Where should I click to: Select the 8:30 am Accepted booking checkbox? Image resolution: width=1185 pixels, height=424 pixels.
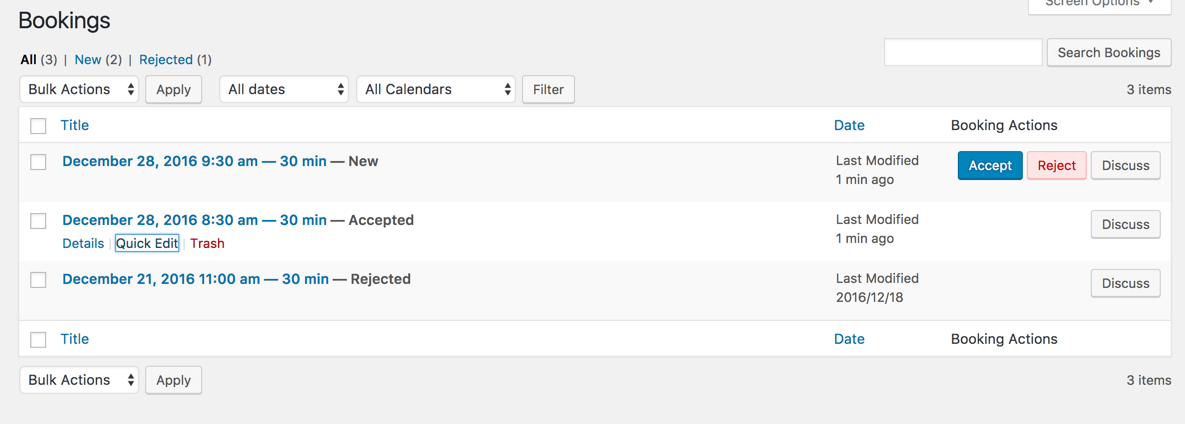click(x=38, y=221)
